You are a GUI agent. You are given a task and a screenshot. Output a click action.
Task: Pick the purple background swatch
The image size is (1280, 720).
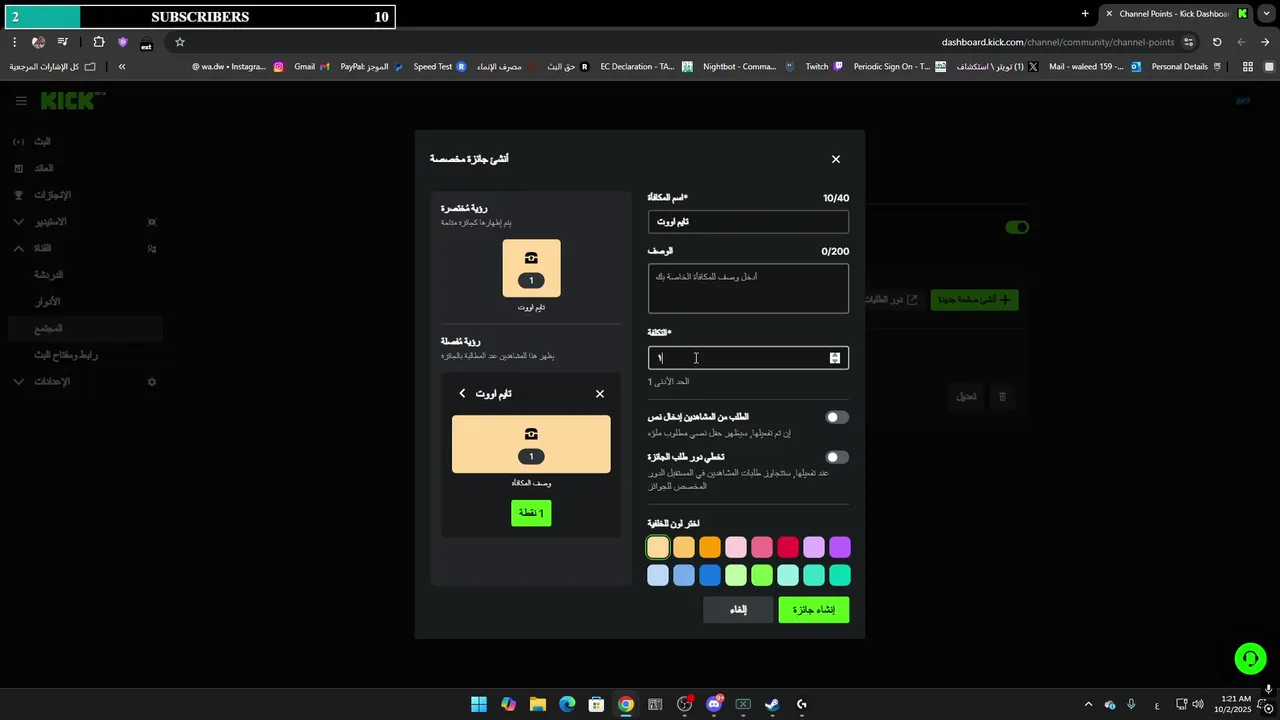[840, 547]
